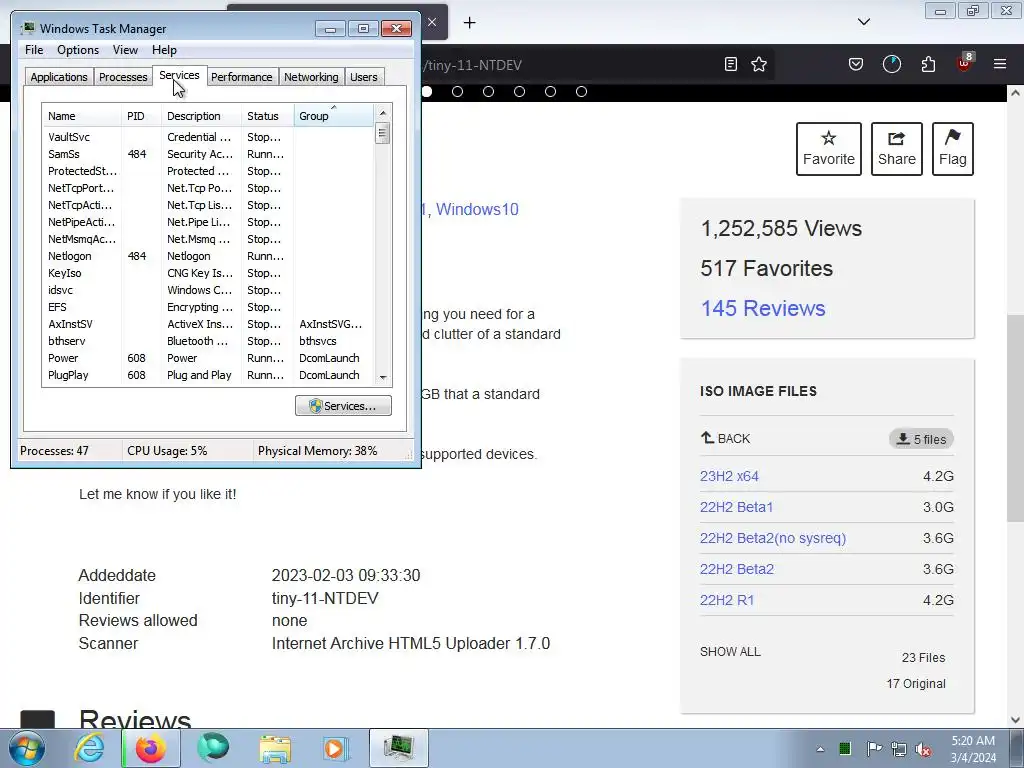The image size is (1024, 768).
Task: Download the 22H2 Beta2 ISO
Action: point(737,569)
